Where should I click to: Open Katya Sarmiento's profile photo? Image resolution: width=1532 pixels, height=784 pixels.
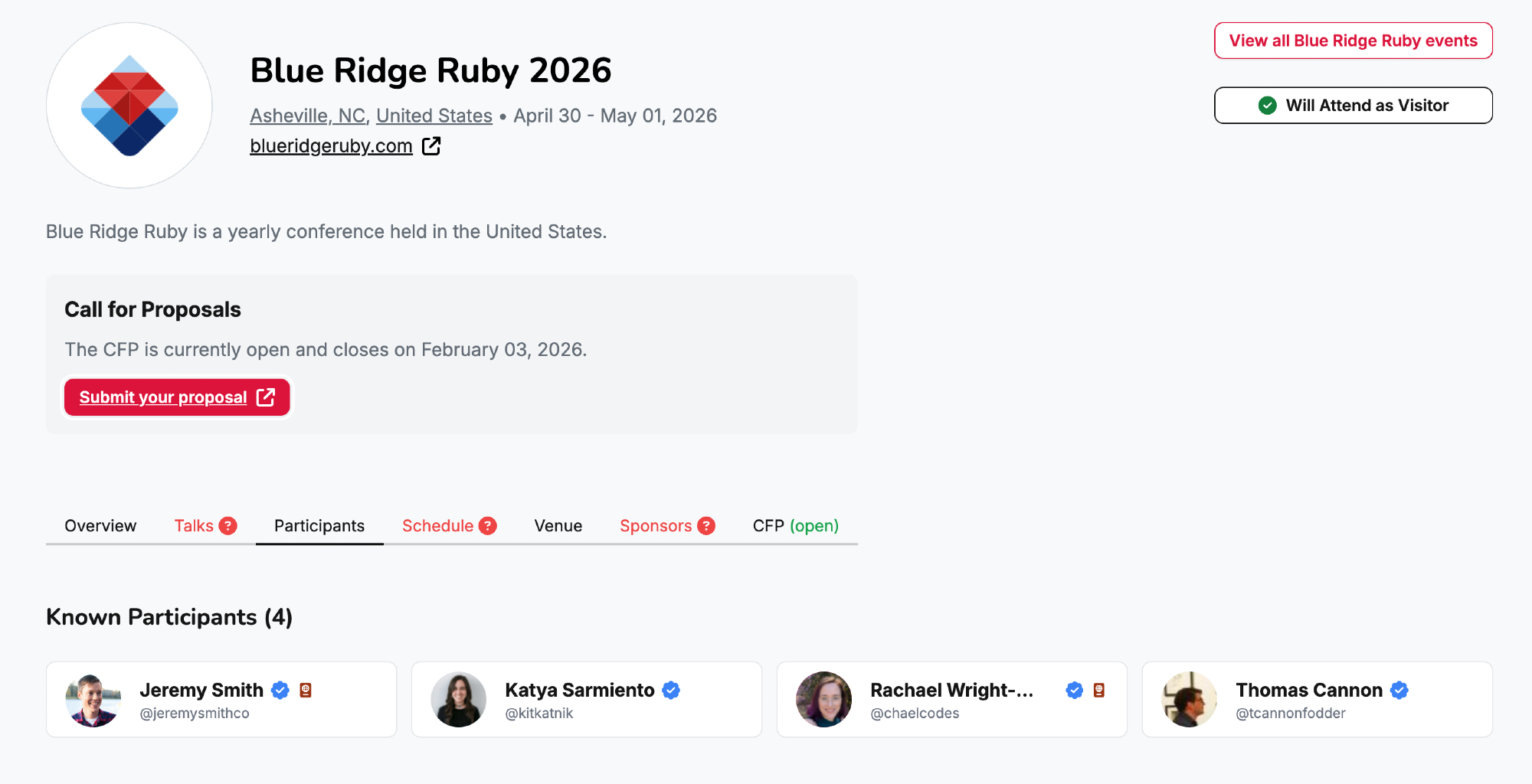[x=459, y=700]
